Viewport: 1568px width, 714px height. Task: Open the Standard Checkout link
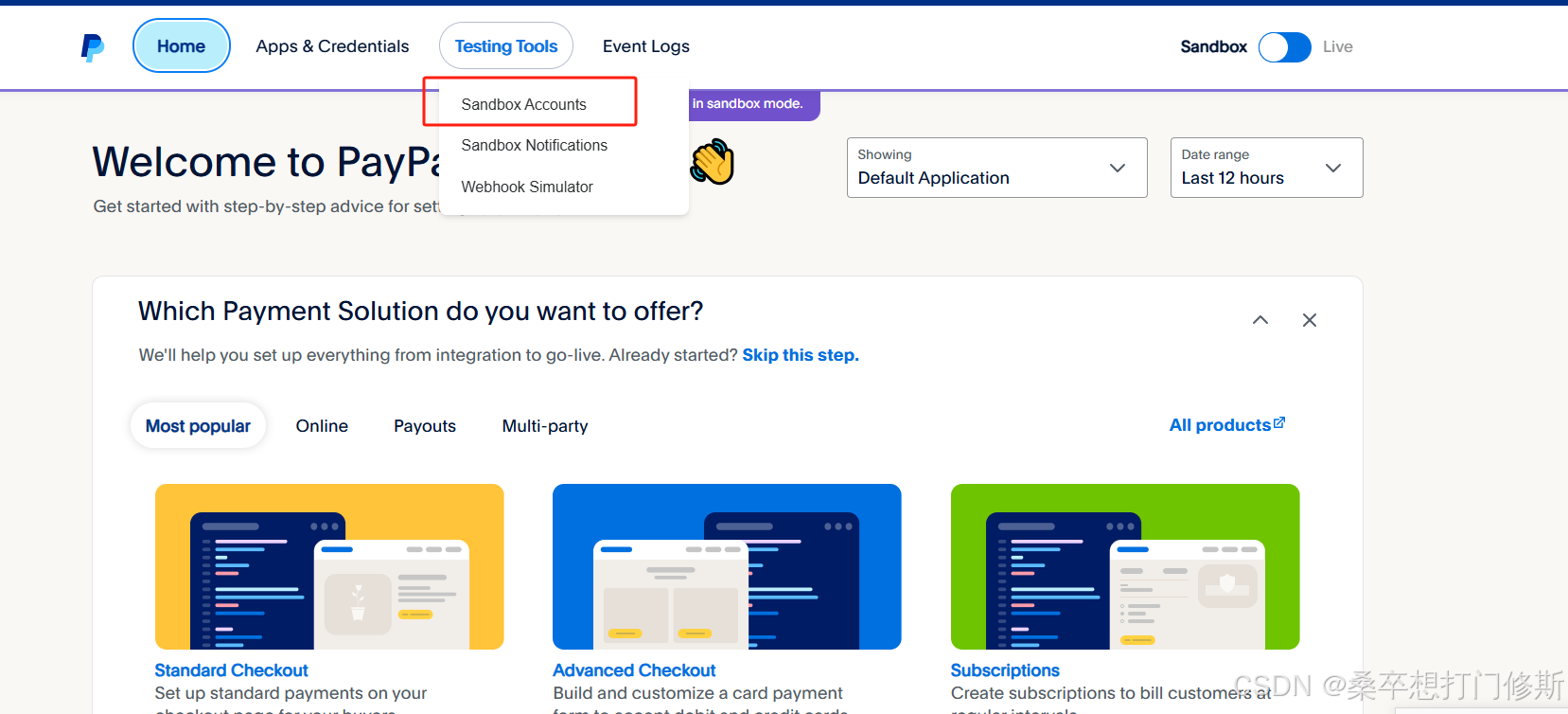[232, 670]
